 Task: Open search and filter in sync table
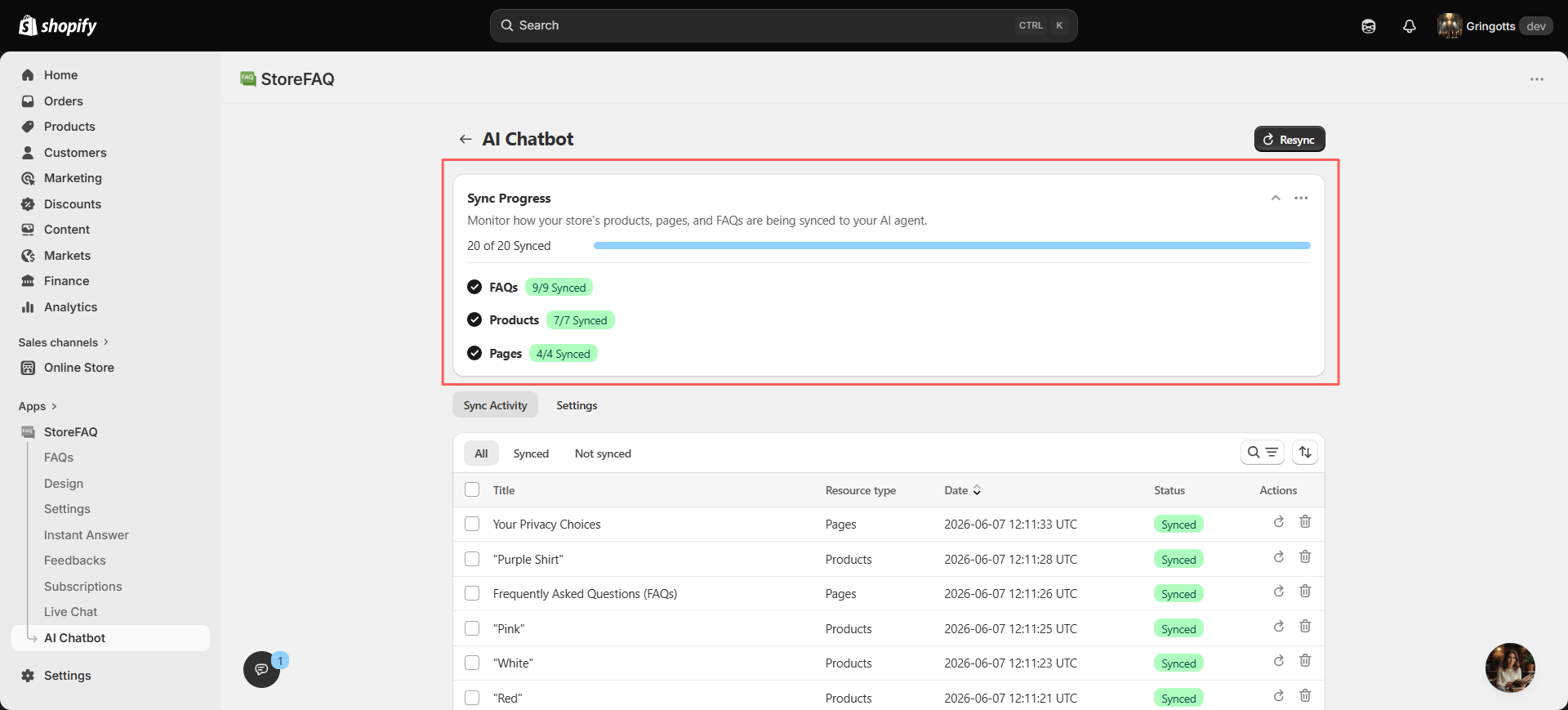(1263, 452)
